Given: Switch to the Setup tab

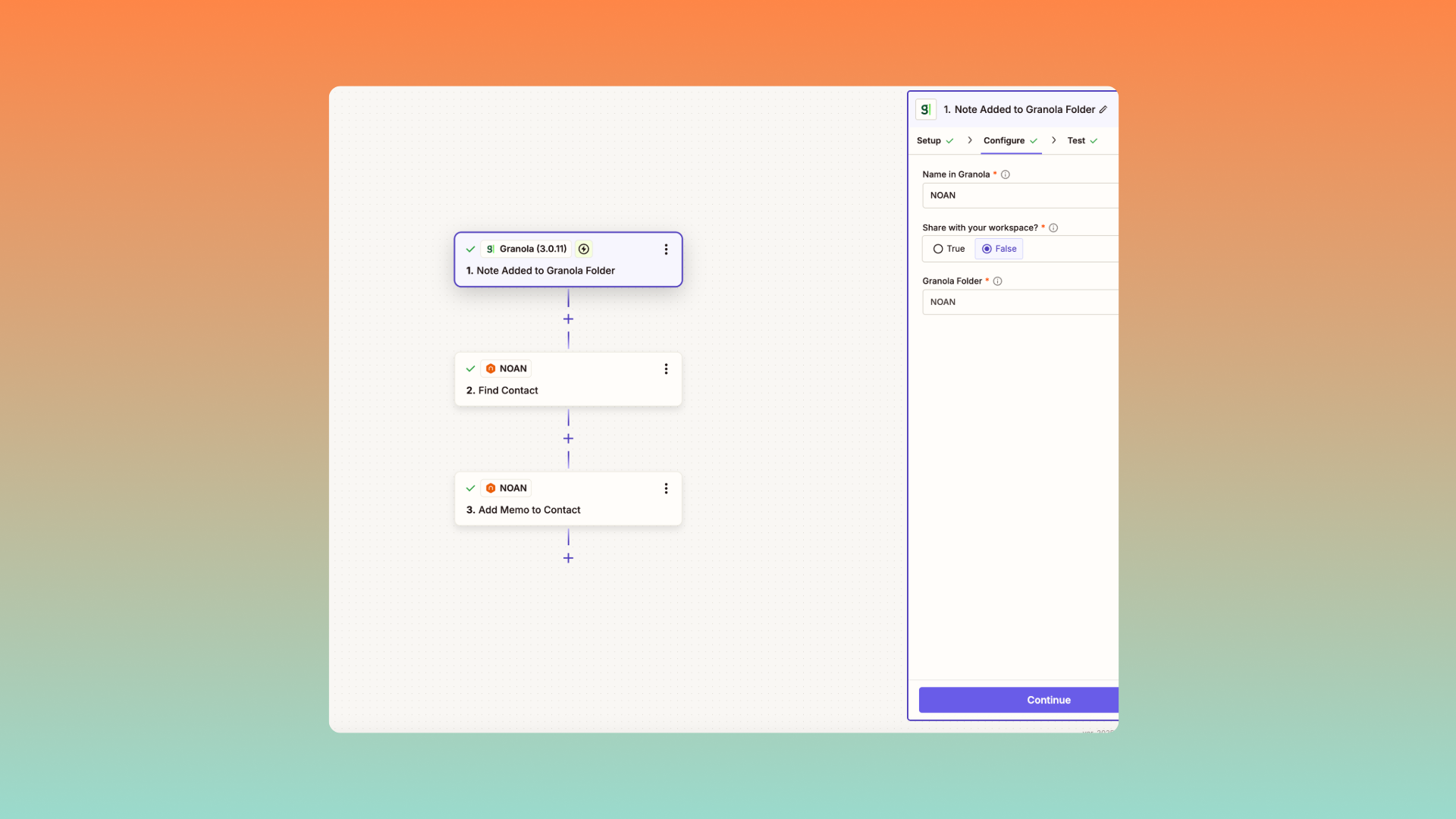Looking at the screenshot, I should 929,141.
